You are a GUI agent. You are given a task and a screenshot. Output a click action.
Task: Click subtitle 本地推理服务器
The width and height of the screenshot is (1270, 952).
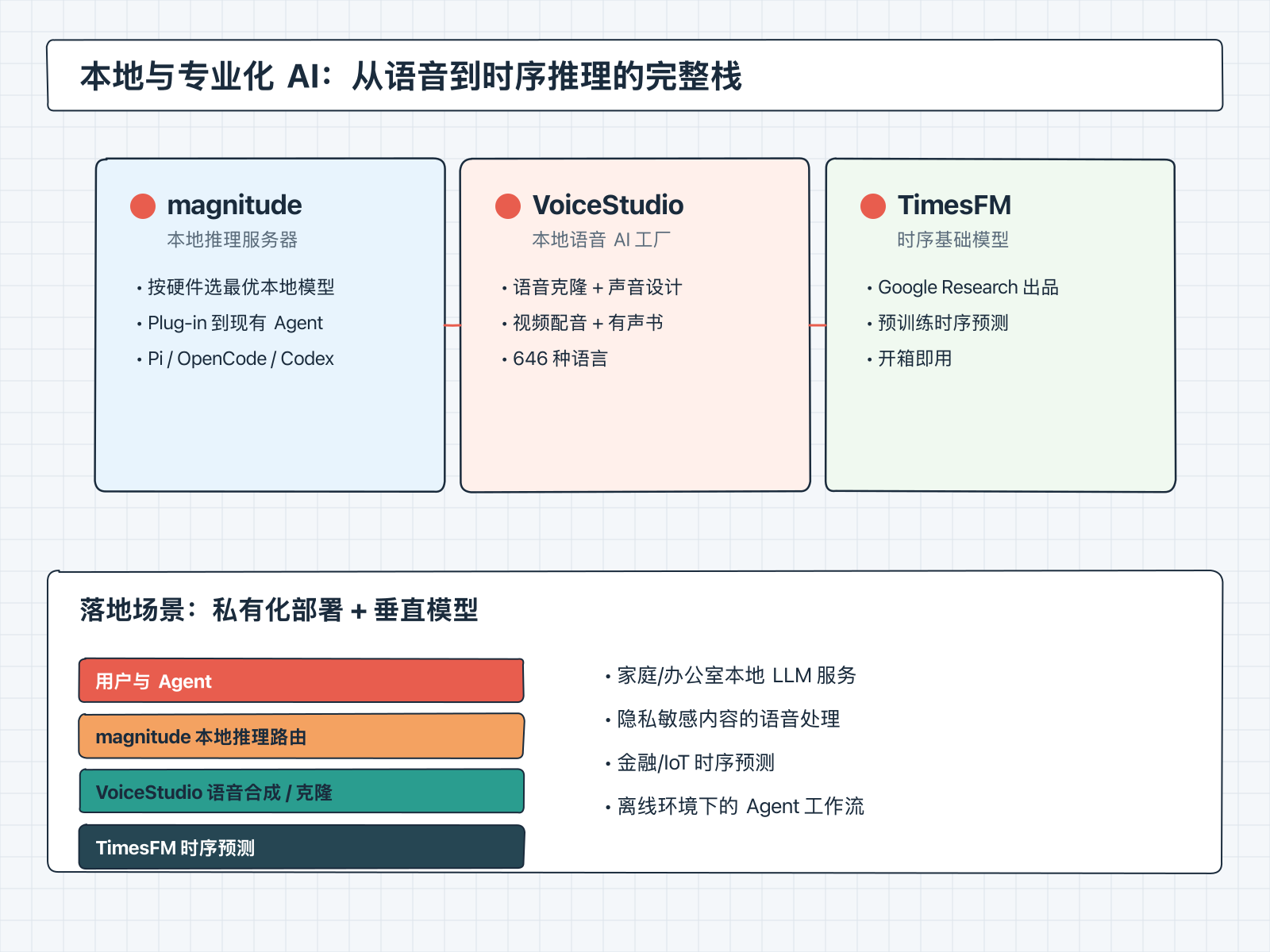tap(233, 240)
